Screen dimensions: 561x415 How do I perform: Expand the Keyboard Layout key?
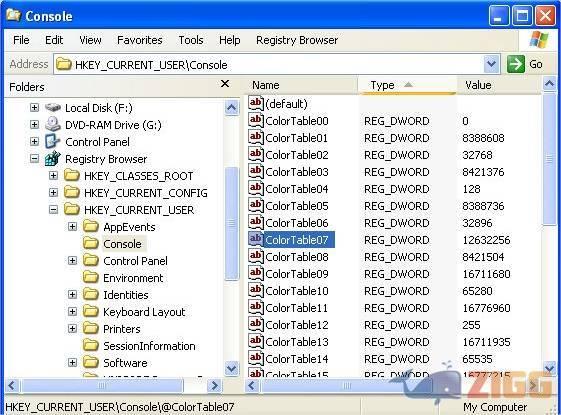[72, 312]
